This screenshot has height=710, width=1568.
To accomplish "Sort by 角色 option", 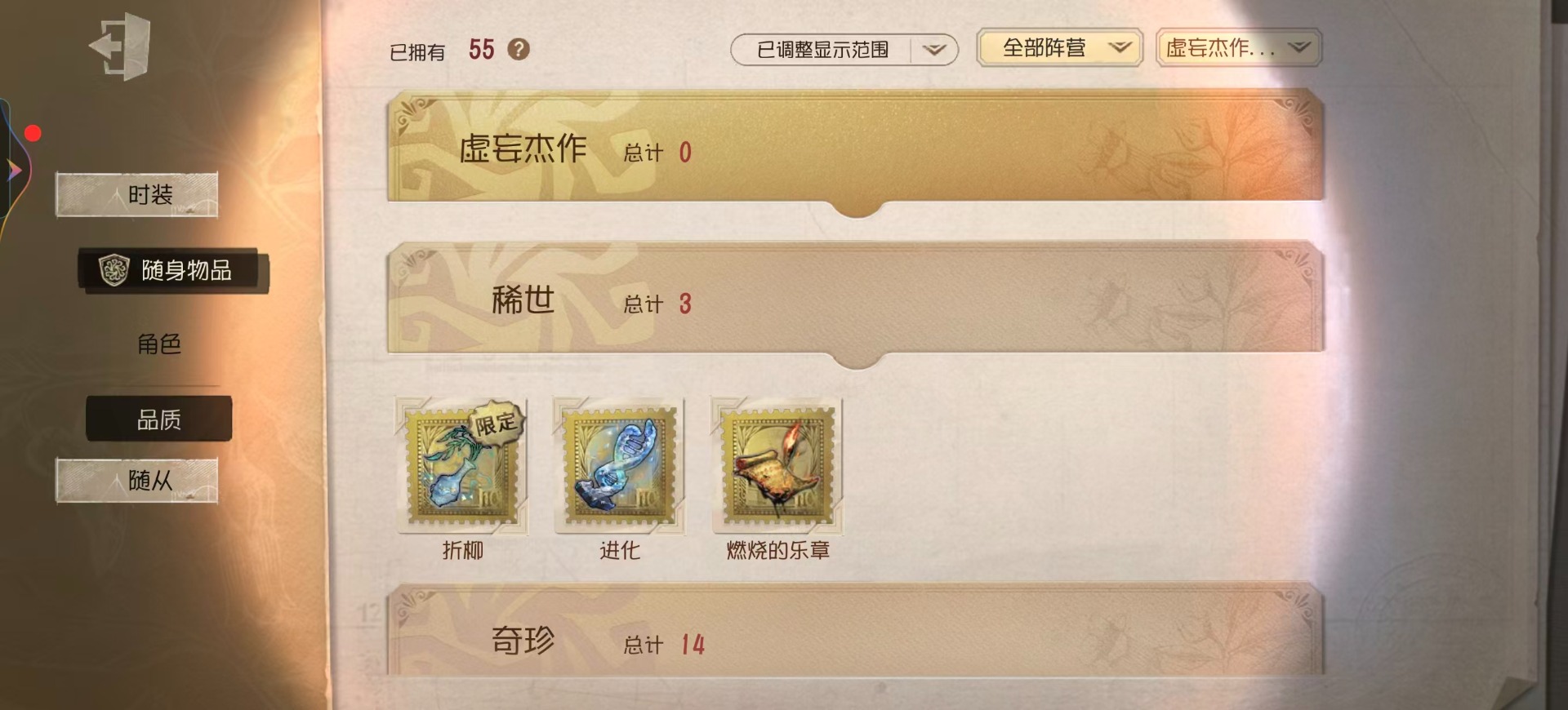I will point(159,344).
